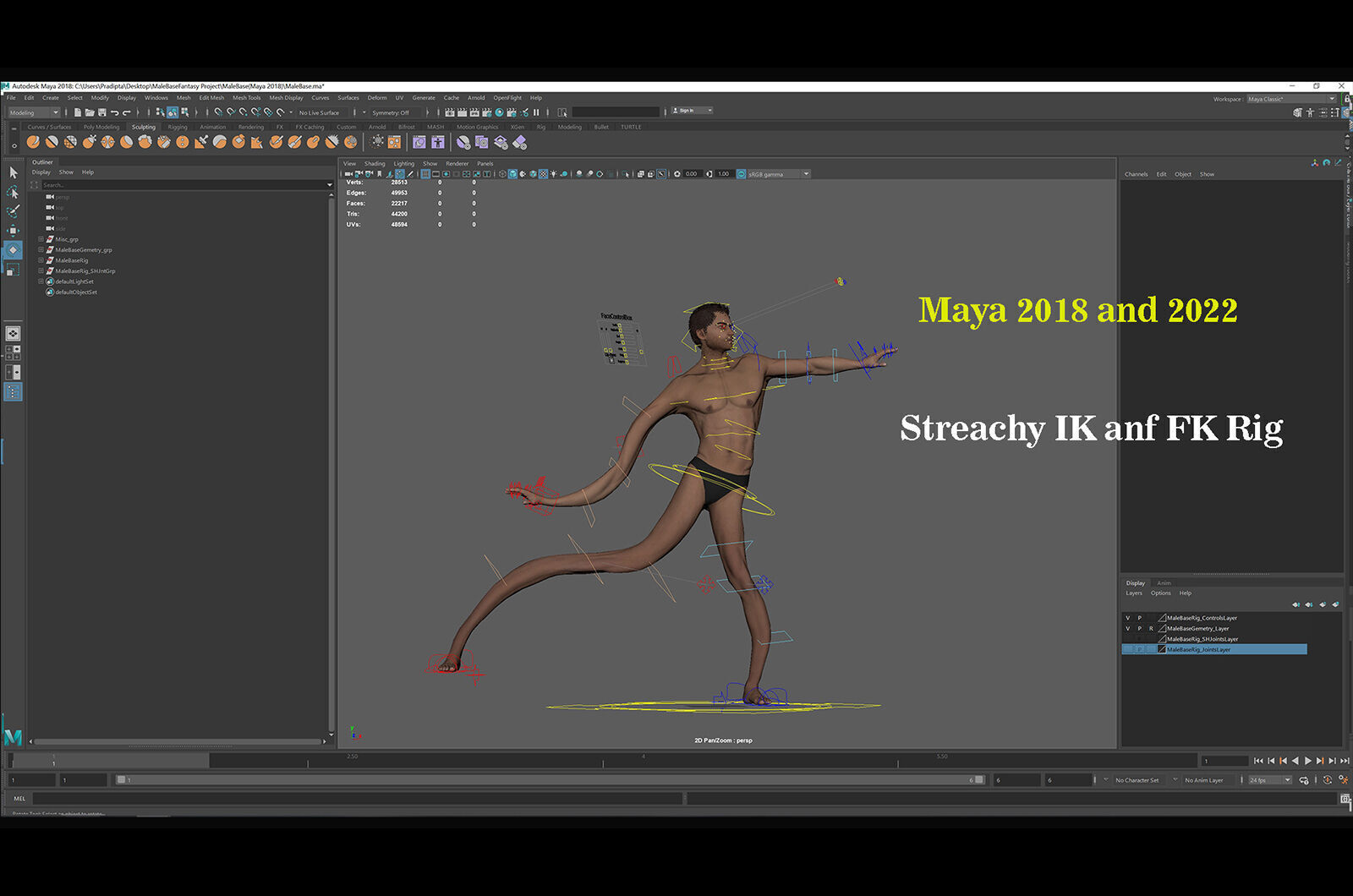
Task: Pick the Paint Selection tool
Action: click(x=13, y=211)
